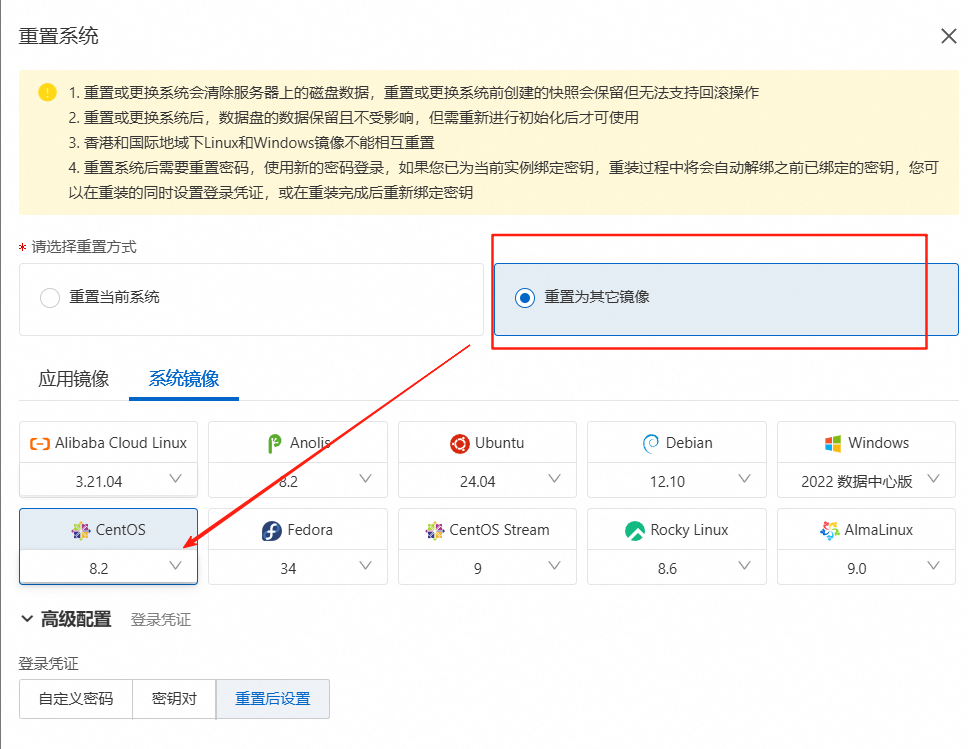Switch to the 系统镜像 tab

[184, 379]
